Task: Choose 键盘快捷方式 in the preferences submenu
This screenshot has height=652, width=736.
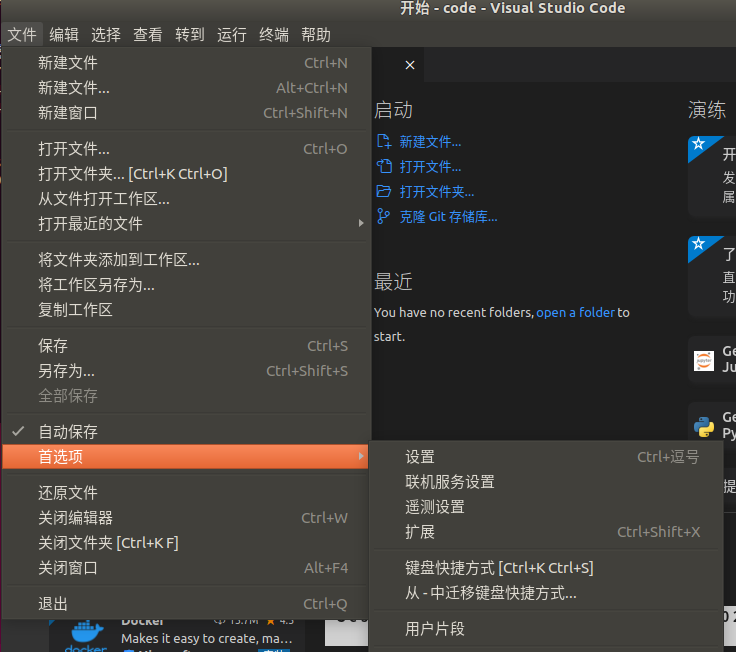Action: point(499,568)
